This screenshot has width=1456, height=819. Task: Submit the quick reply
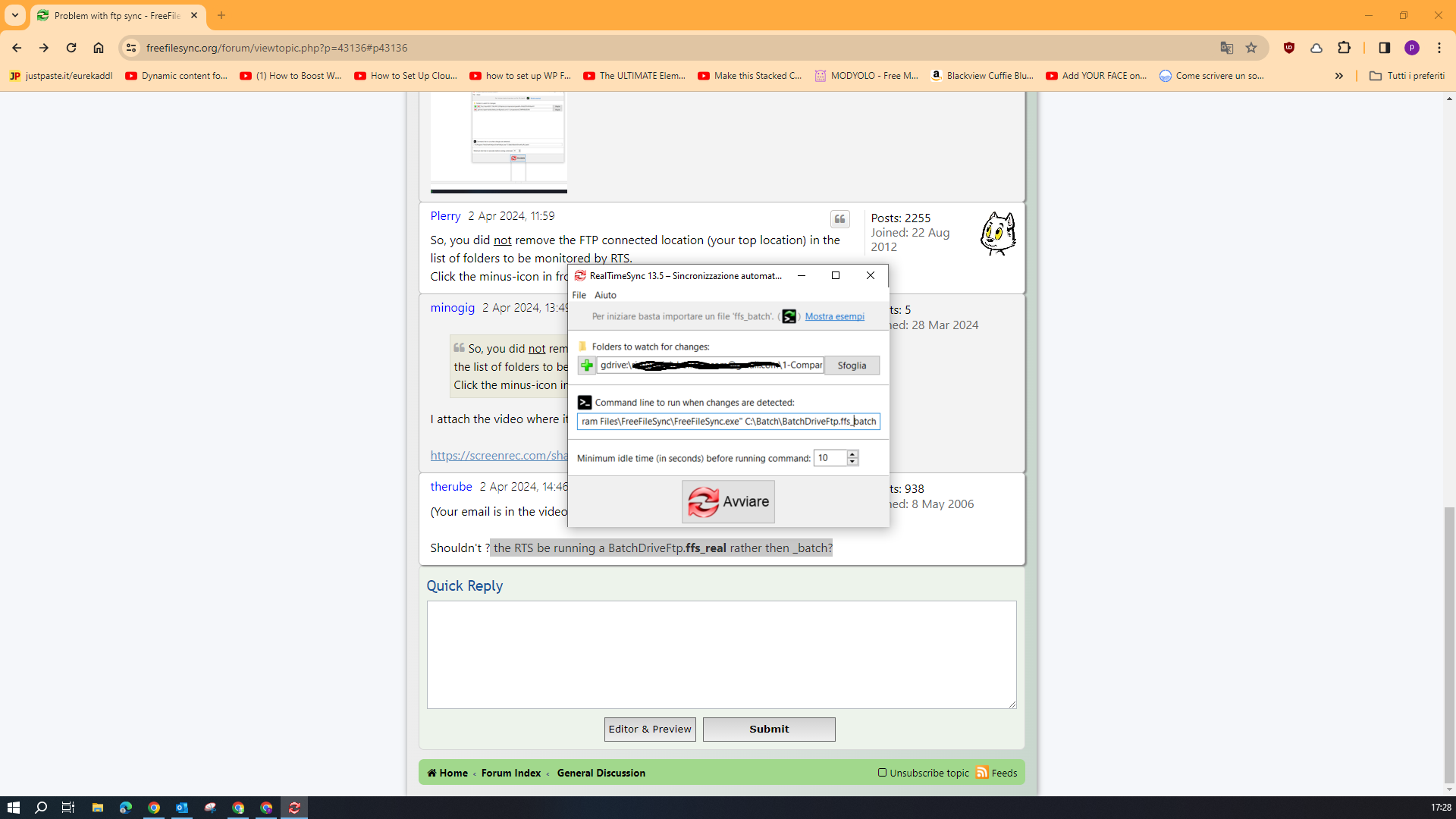click(x=769, y=730)
